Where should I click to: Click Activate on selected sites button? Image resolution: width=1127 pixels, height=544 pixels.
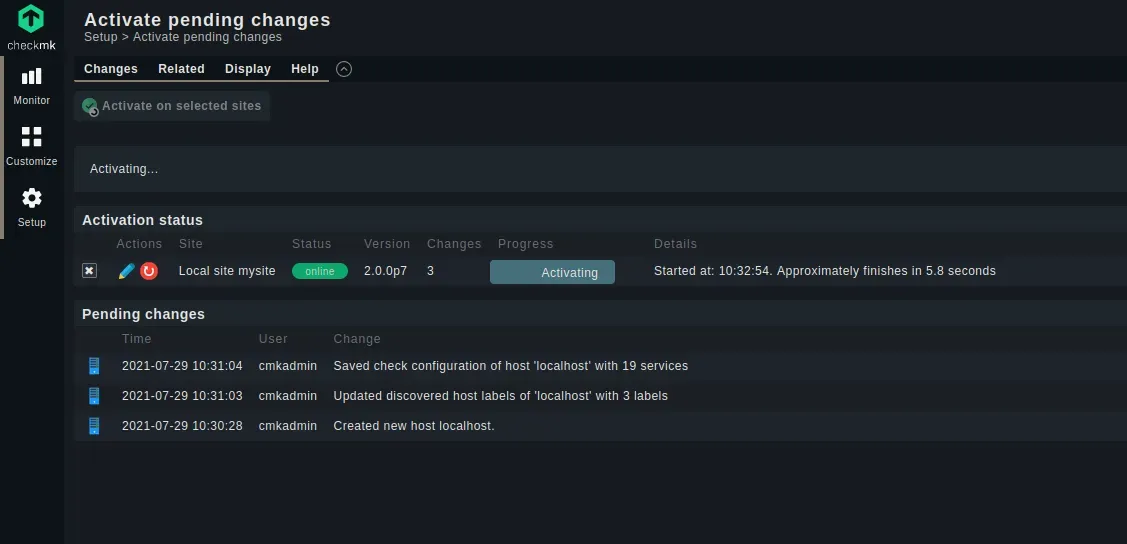[172, 106]
